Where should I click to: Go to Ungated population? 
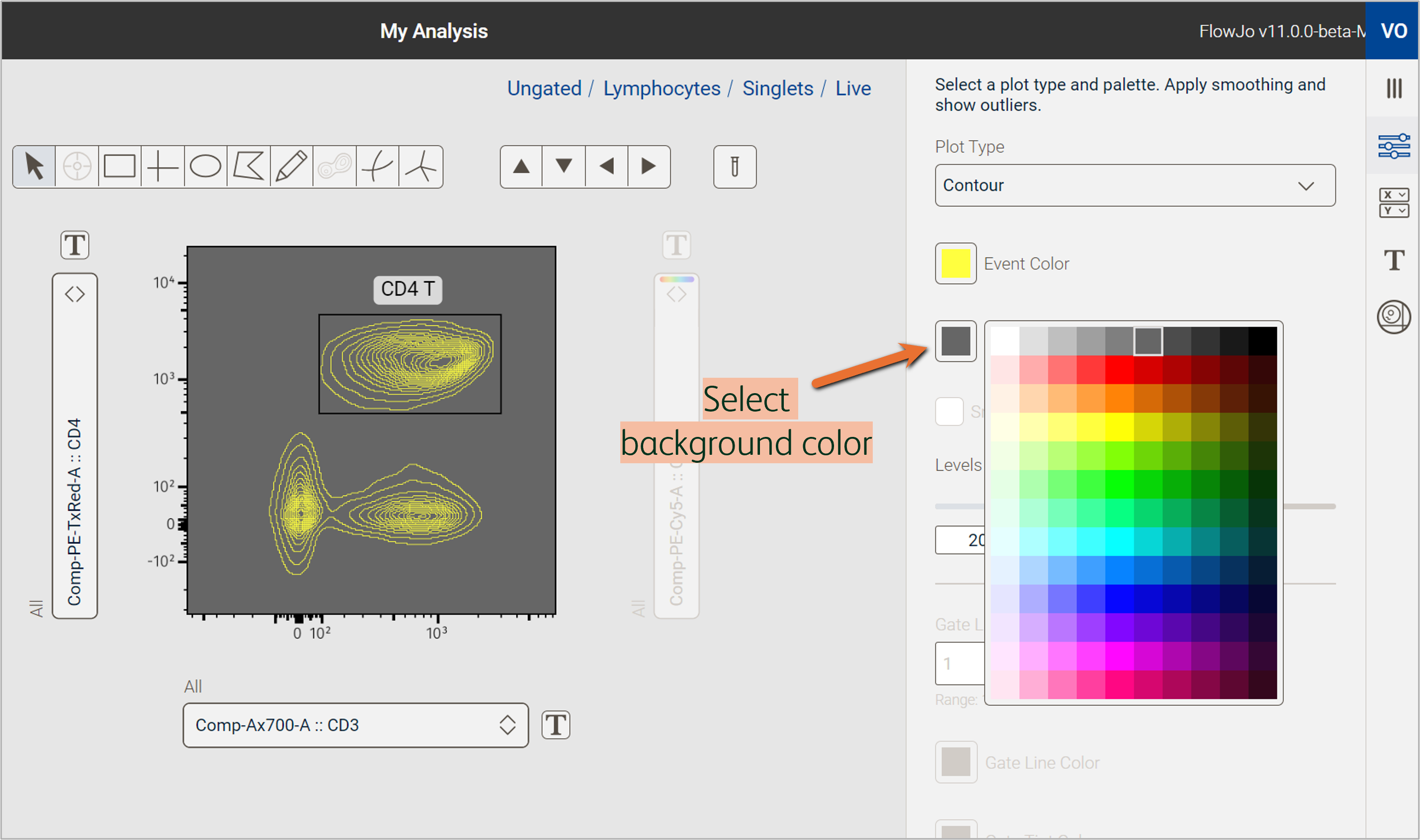coord(544,88)
